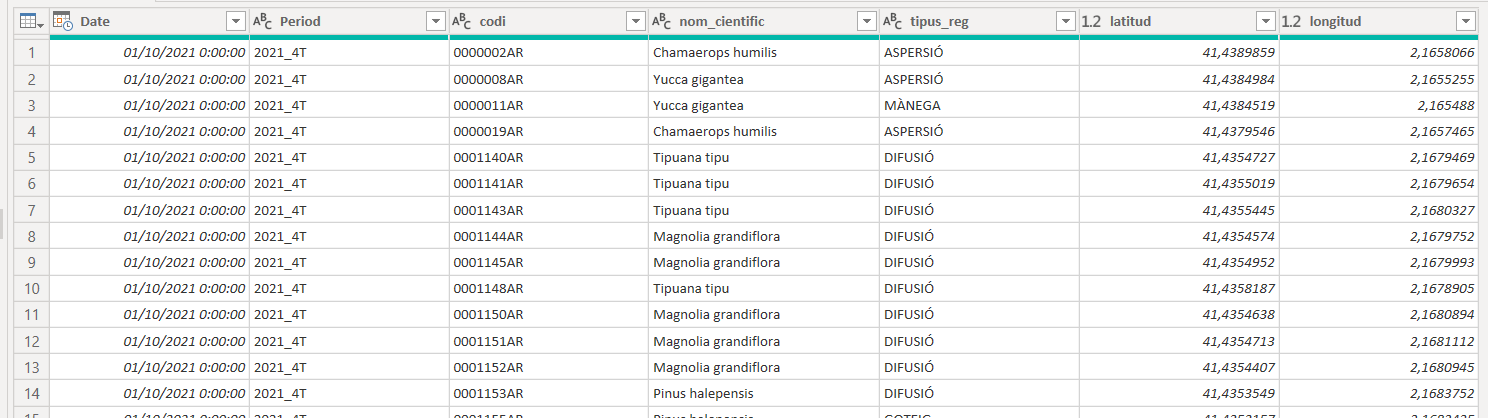The width and height of the screenshot is (1488, 418).
Task: Click the tipus_reg column type icon
Action: click(x=892, y=21)
